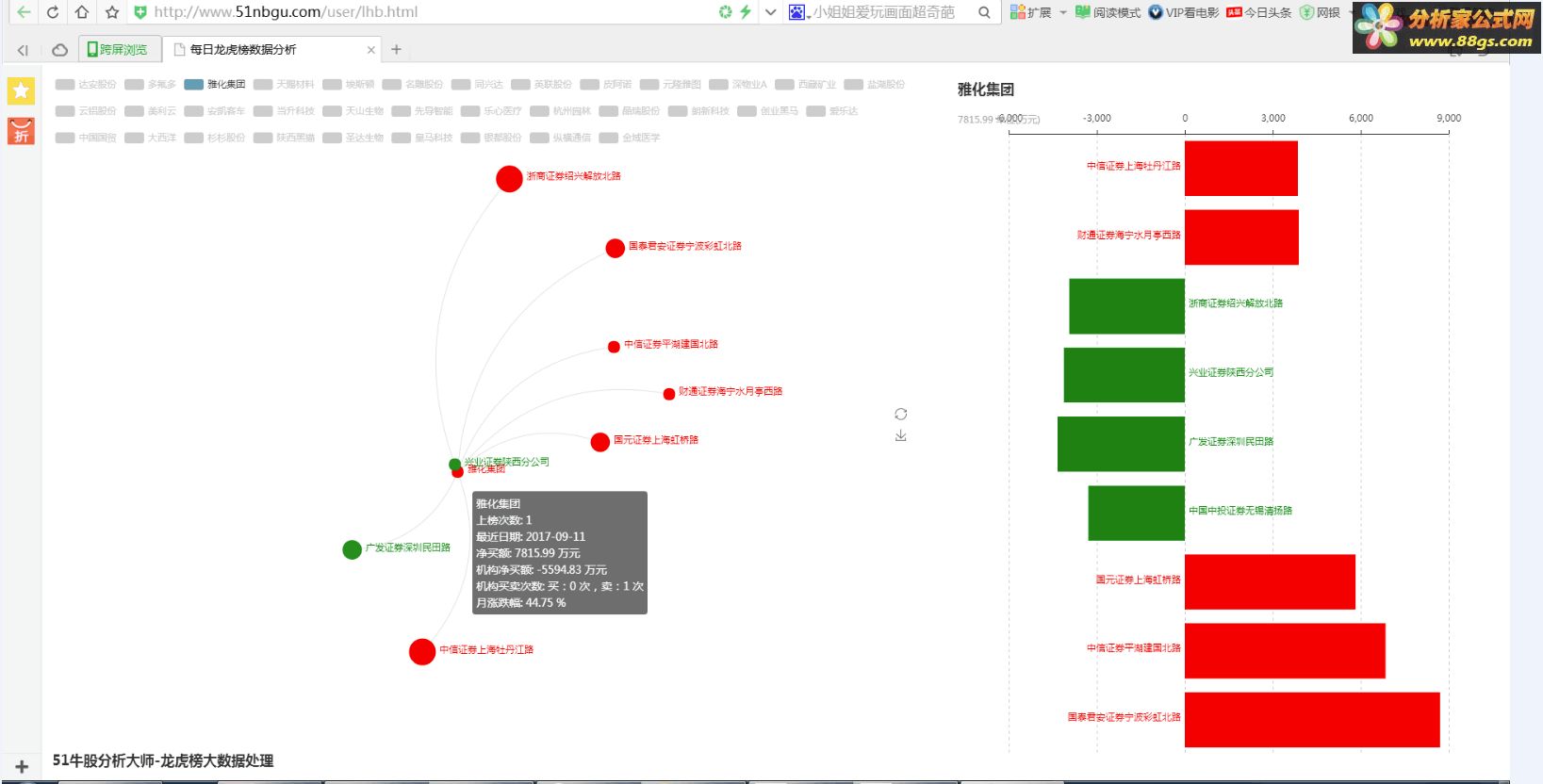This screenshot has height=784, width=1543.
Task: Click the yellow star favorites sidebar icon
Action: coord(21,90)
